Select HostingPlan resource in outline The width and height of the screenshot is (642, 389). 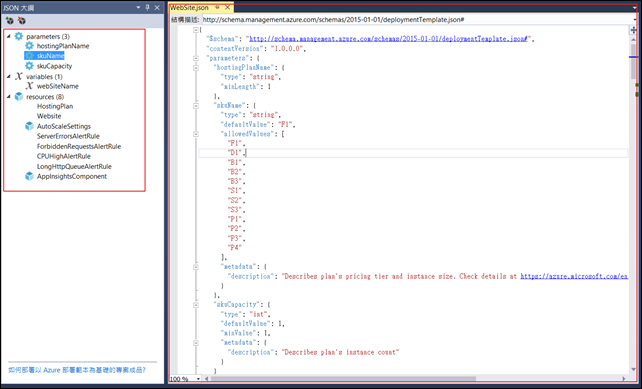point(55,106)
